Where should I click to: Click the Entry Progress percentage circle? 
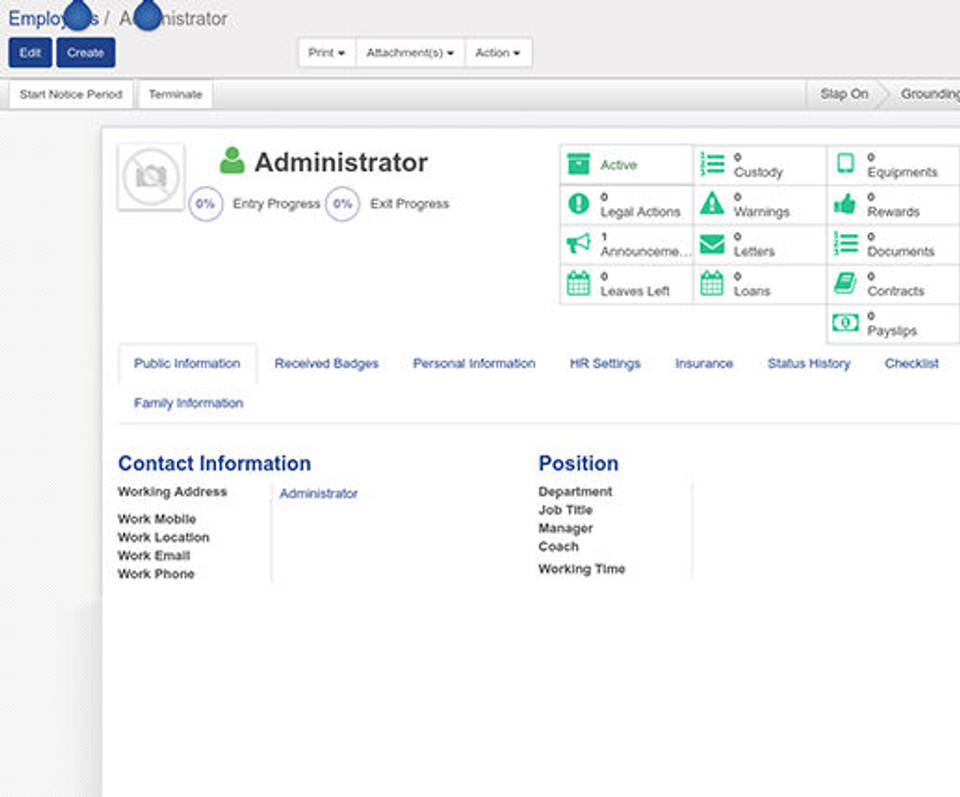point(206,204)
